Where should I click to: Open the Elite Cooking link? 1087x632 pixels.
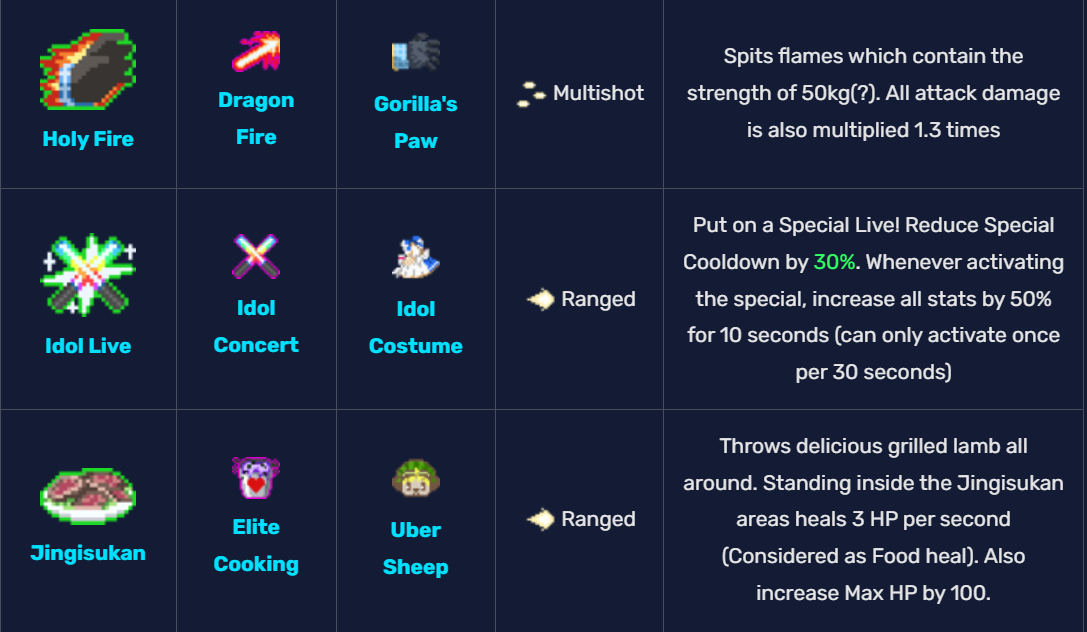(x=256, y=545)
